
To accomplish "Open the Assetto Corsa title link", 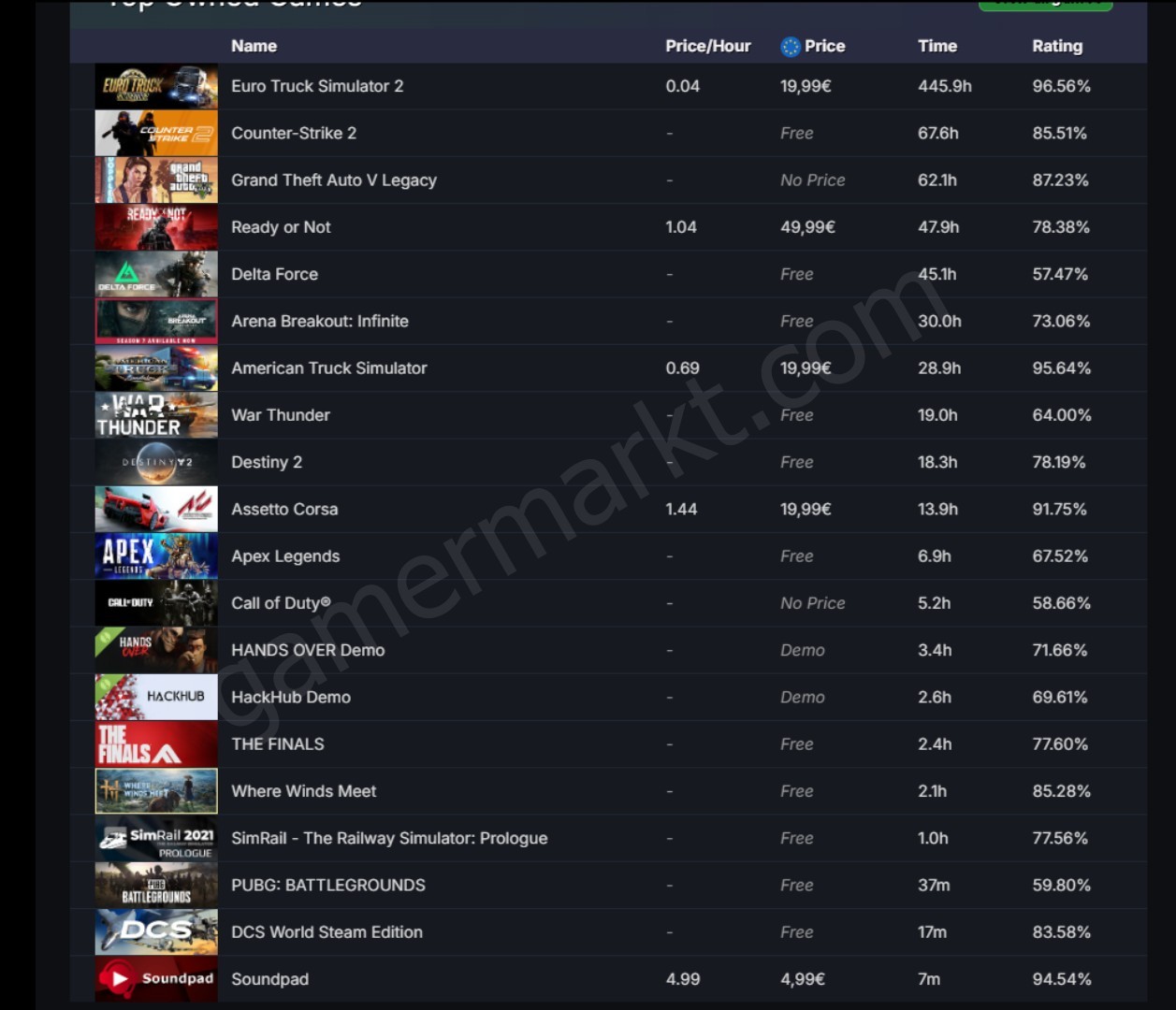I will 284,509.
